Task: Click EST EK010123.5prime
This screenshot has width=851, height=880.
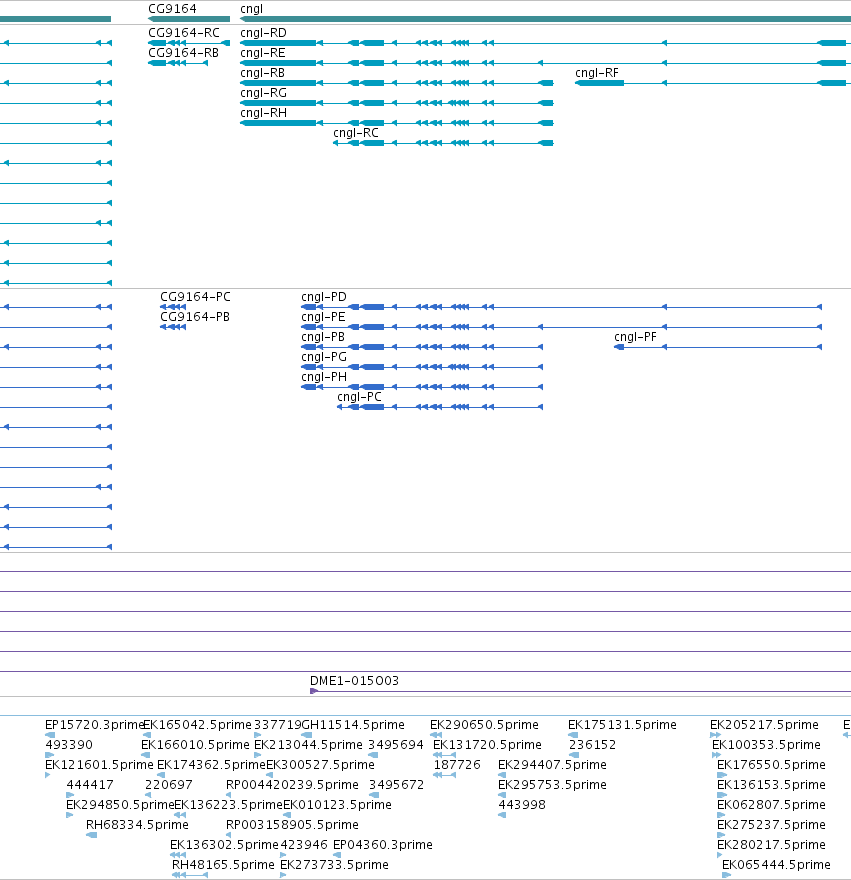Action: (x=337, y=805)
